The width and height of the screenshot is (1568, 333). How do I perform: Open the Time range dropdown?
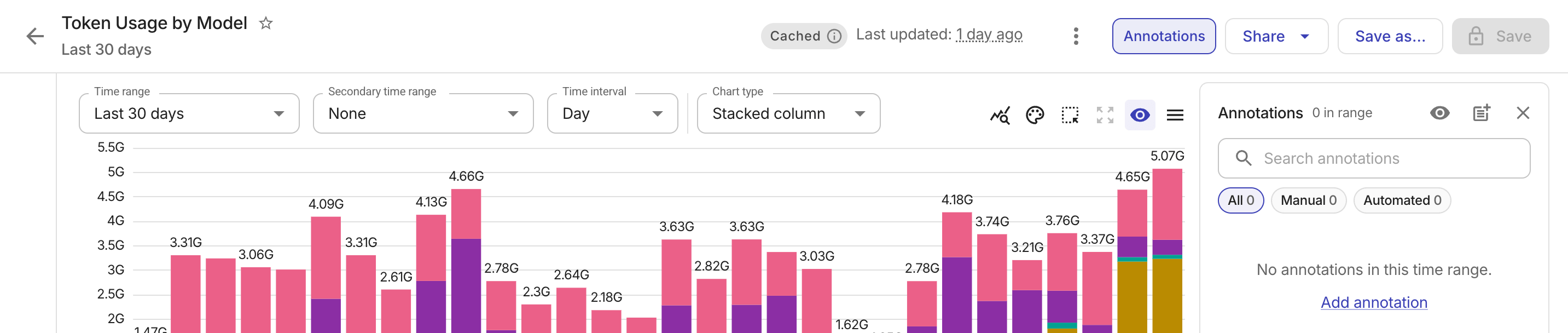[189, 113]
